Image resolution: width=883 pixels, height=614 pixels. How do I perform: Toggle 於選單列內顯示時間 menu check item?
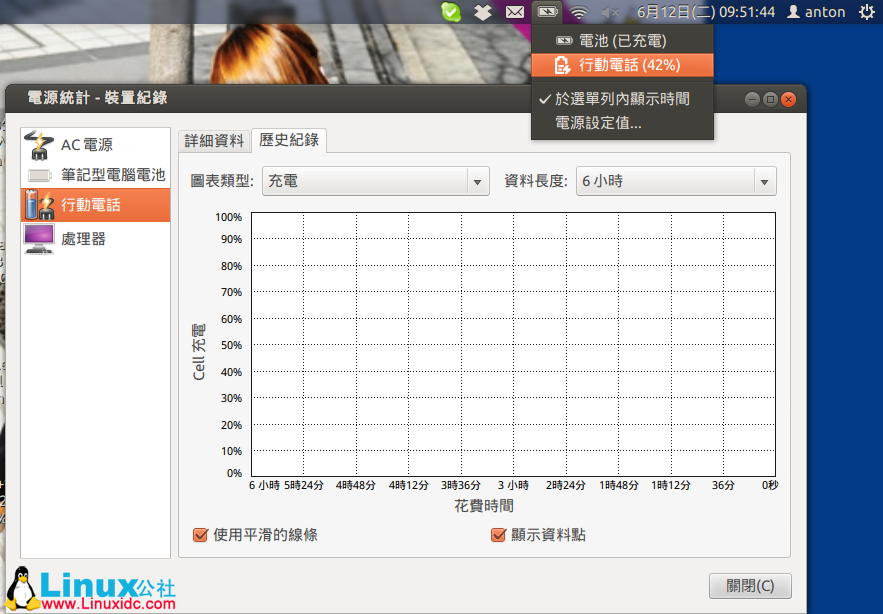(622, 99)
